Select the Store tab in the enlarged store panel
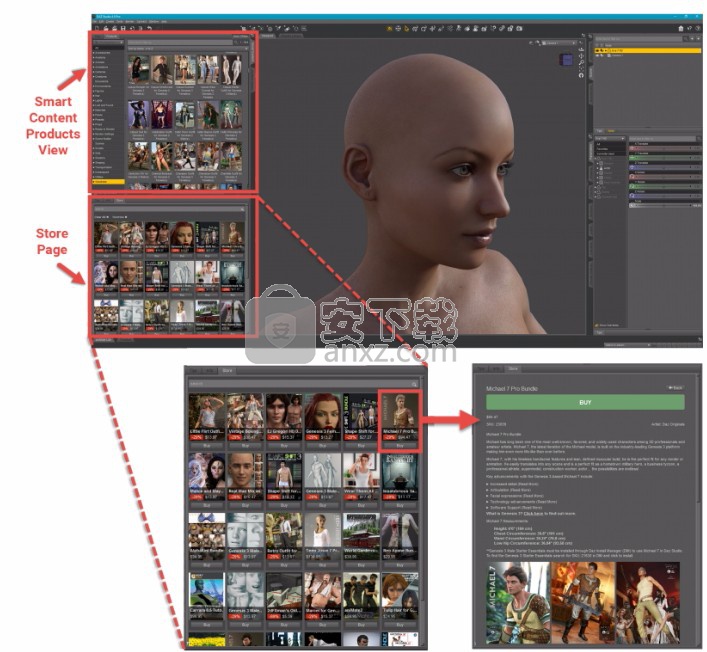Viewport: 707px width, 652px height. 227,371
